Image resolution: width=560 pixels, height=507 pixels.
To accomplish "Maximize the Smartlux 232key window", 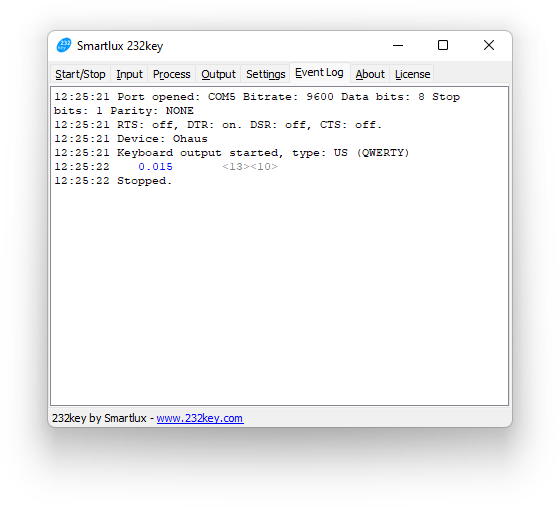I will point(443,45).
